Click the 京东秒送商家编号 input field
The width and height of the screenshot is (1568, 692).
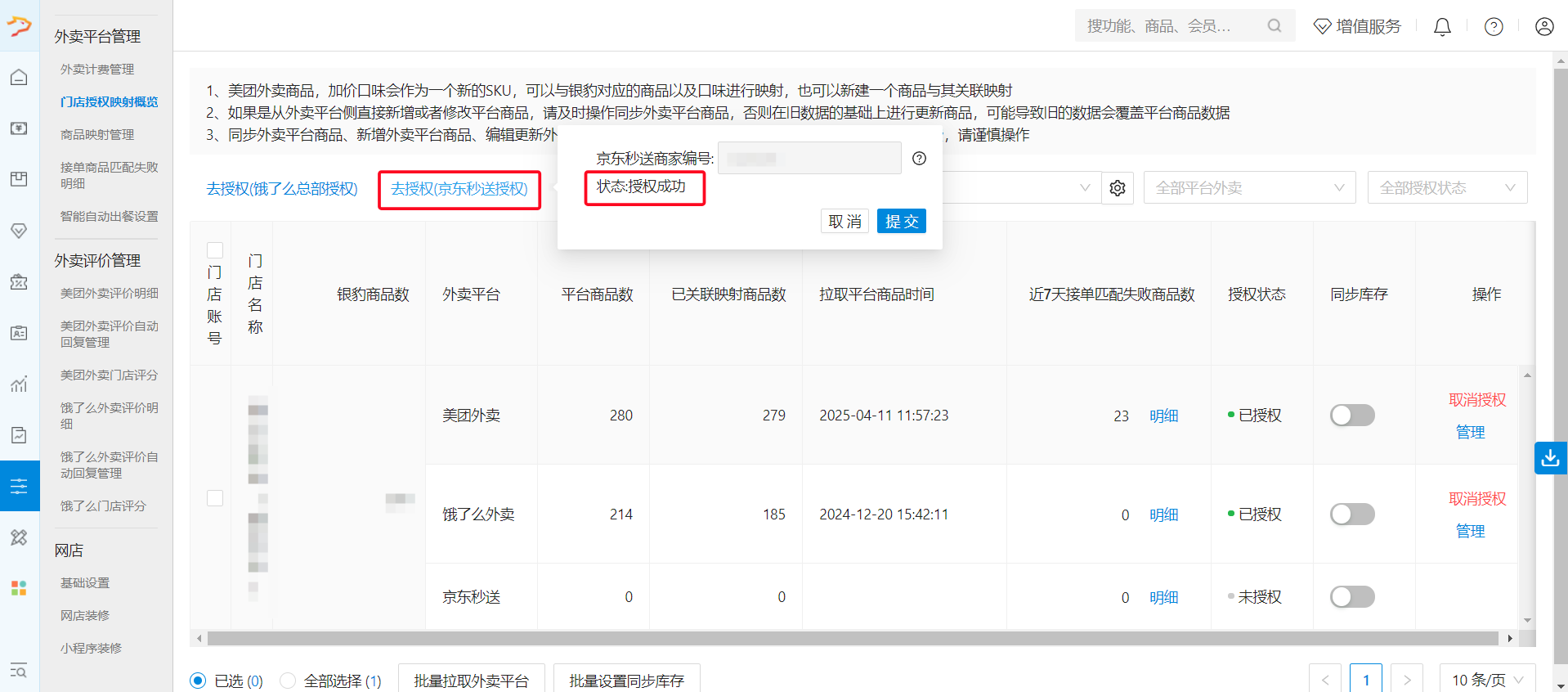point(809,159)
